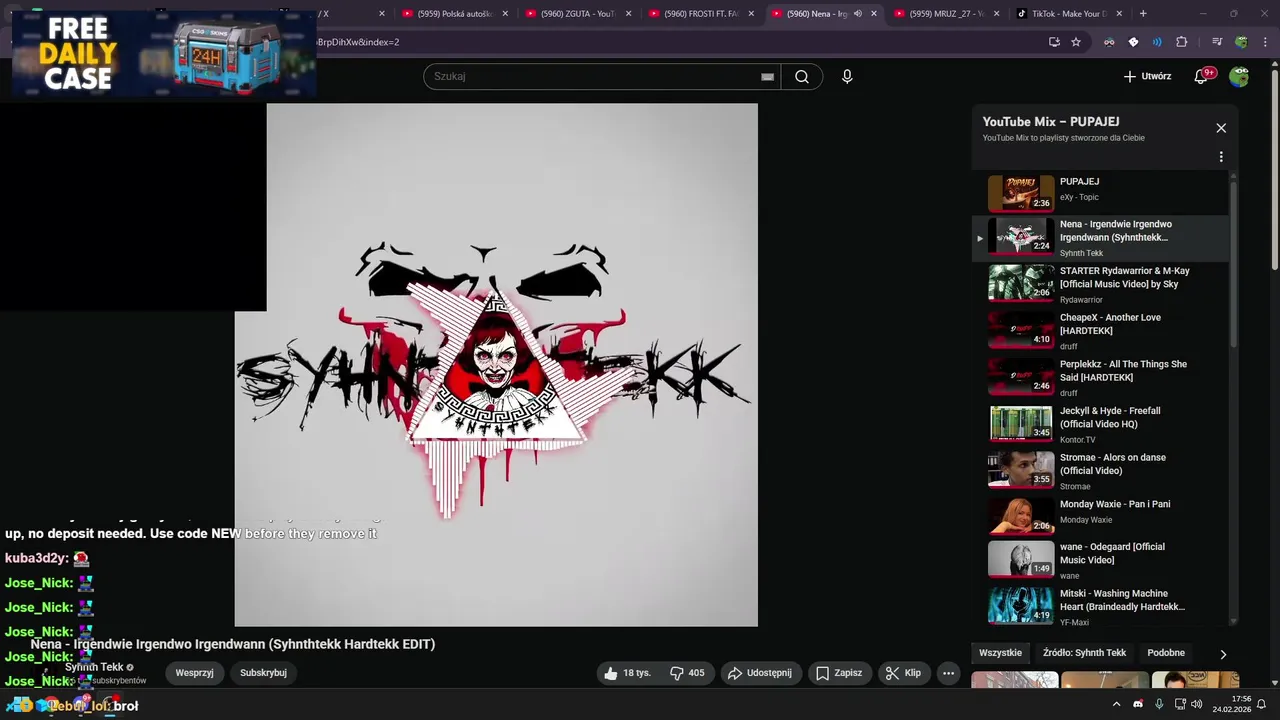Viewport: 1280px width, 720px height.
Task: Select the Źródło: Syhnth Tekk chip
Action: point(1084,653)
